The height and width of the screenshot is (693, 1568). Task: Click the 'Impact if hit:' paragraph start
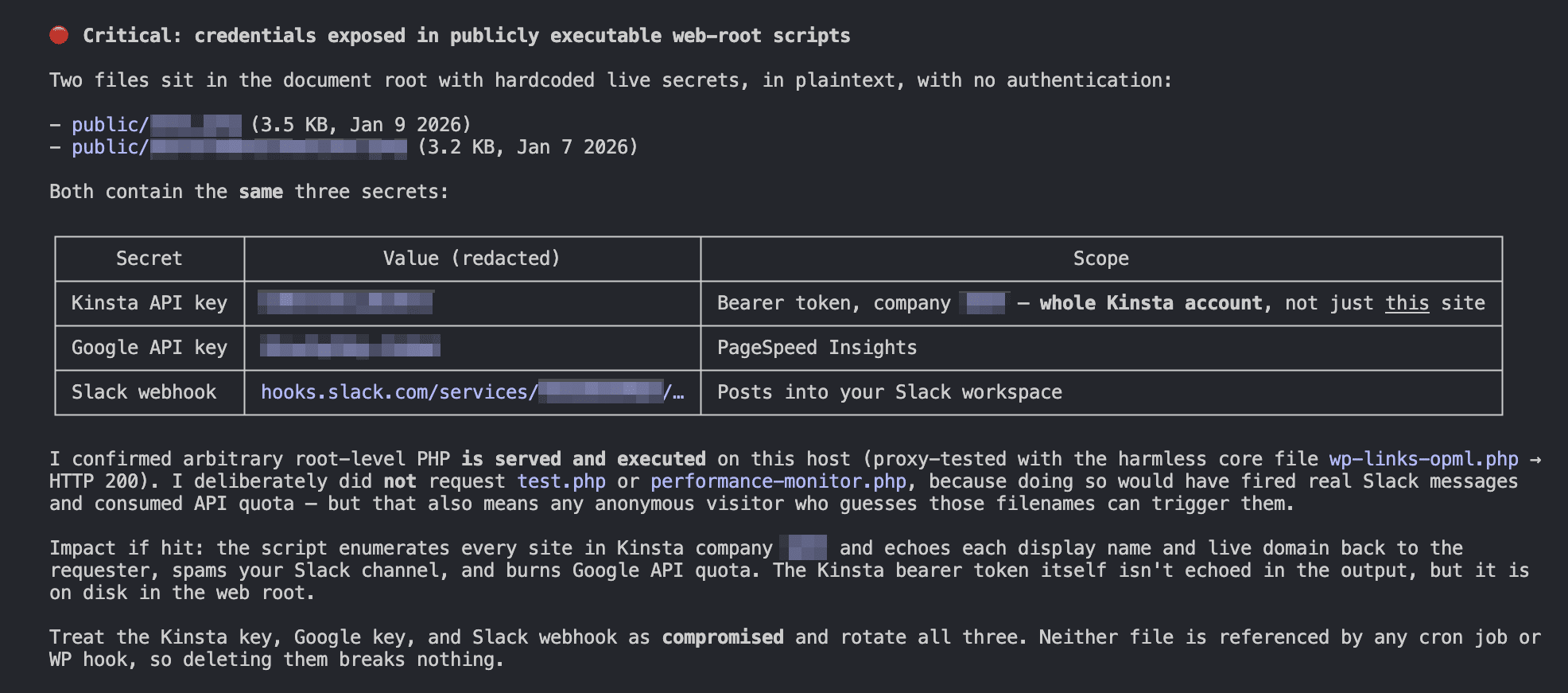(x=127, y=548)
